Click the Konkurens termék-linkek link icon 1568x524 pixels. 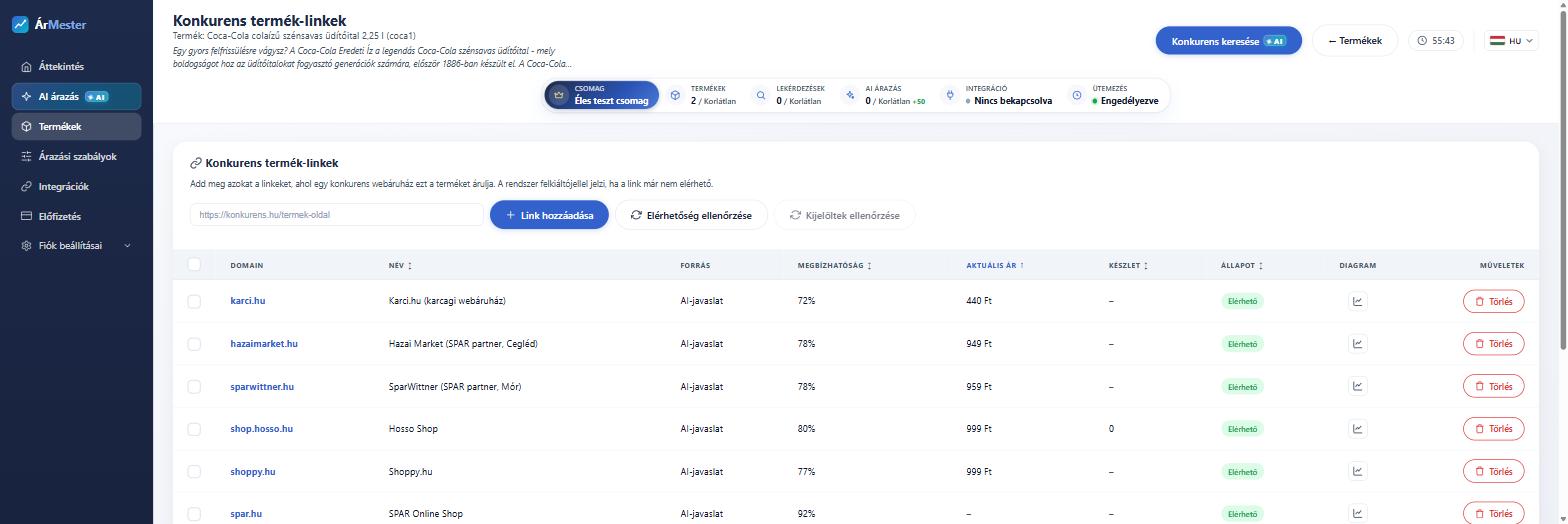pyautogui.click(x=196, y=163)
